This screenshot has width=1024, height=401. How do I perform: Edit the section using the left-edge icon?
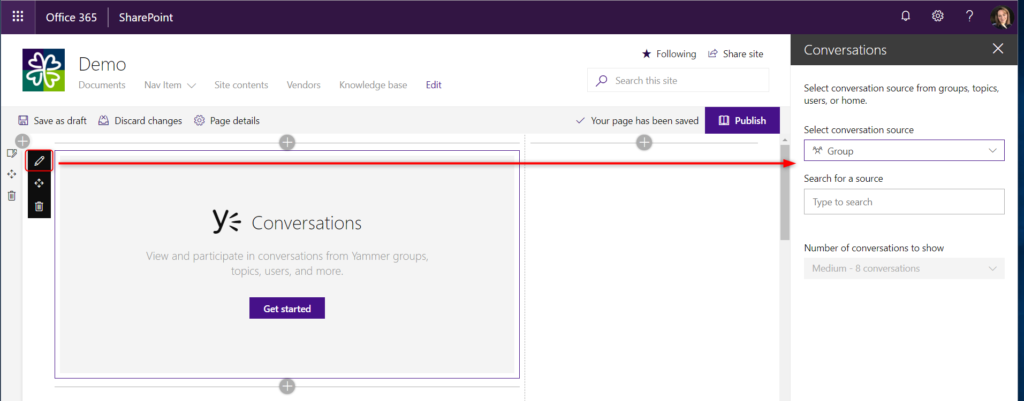pyautogui.click(x=11, y=153)
